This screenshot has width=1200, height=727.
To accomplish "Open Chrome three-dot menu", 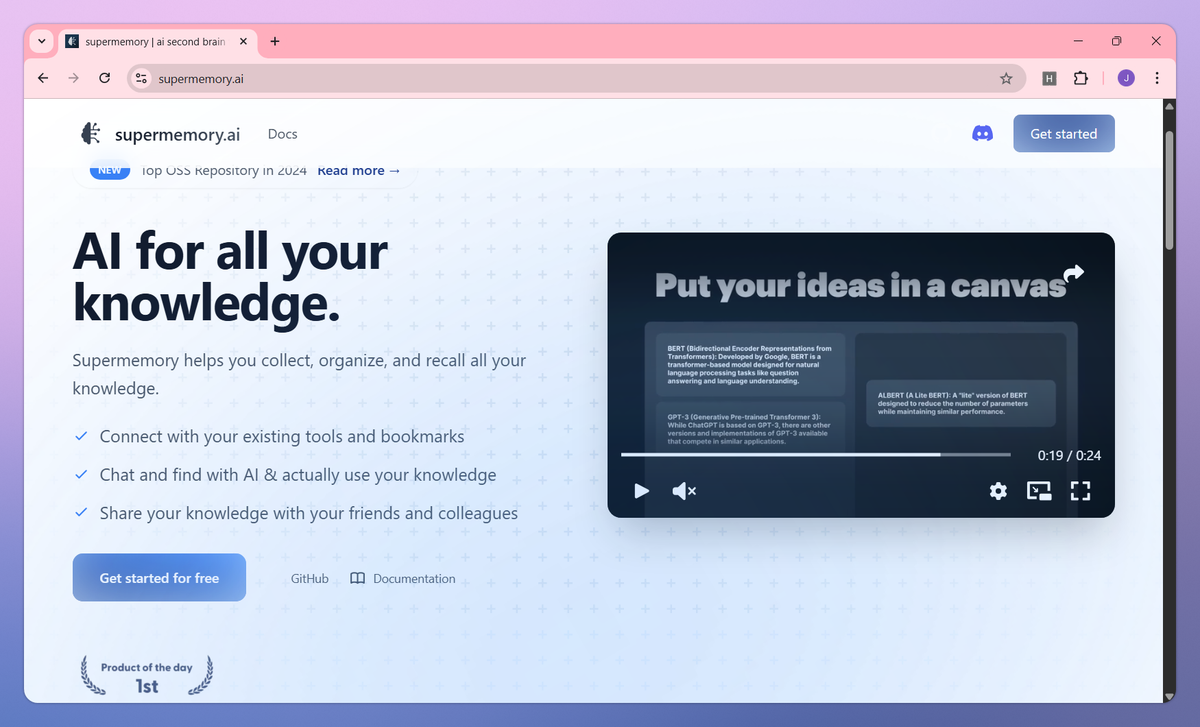I will click(1157, 78).
